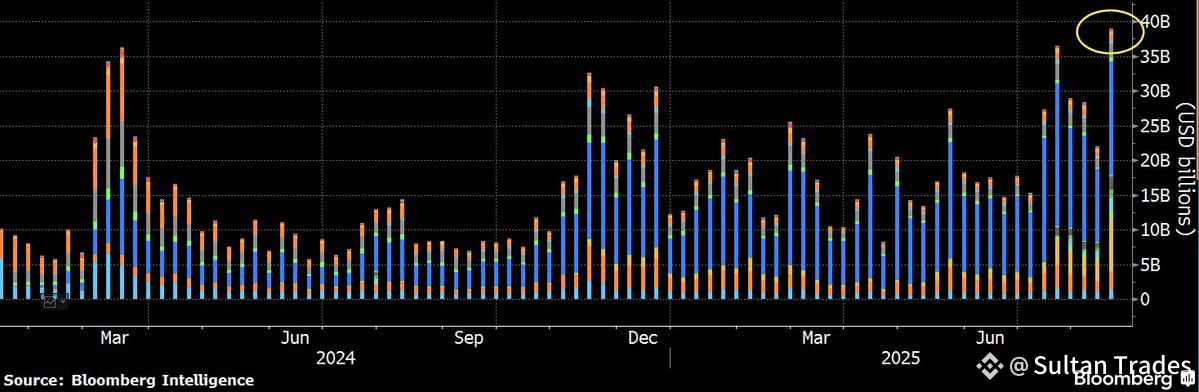Click the Jun label of year 2025
This screenshot has width=1199, height=392.
[x=991, y=337]
